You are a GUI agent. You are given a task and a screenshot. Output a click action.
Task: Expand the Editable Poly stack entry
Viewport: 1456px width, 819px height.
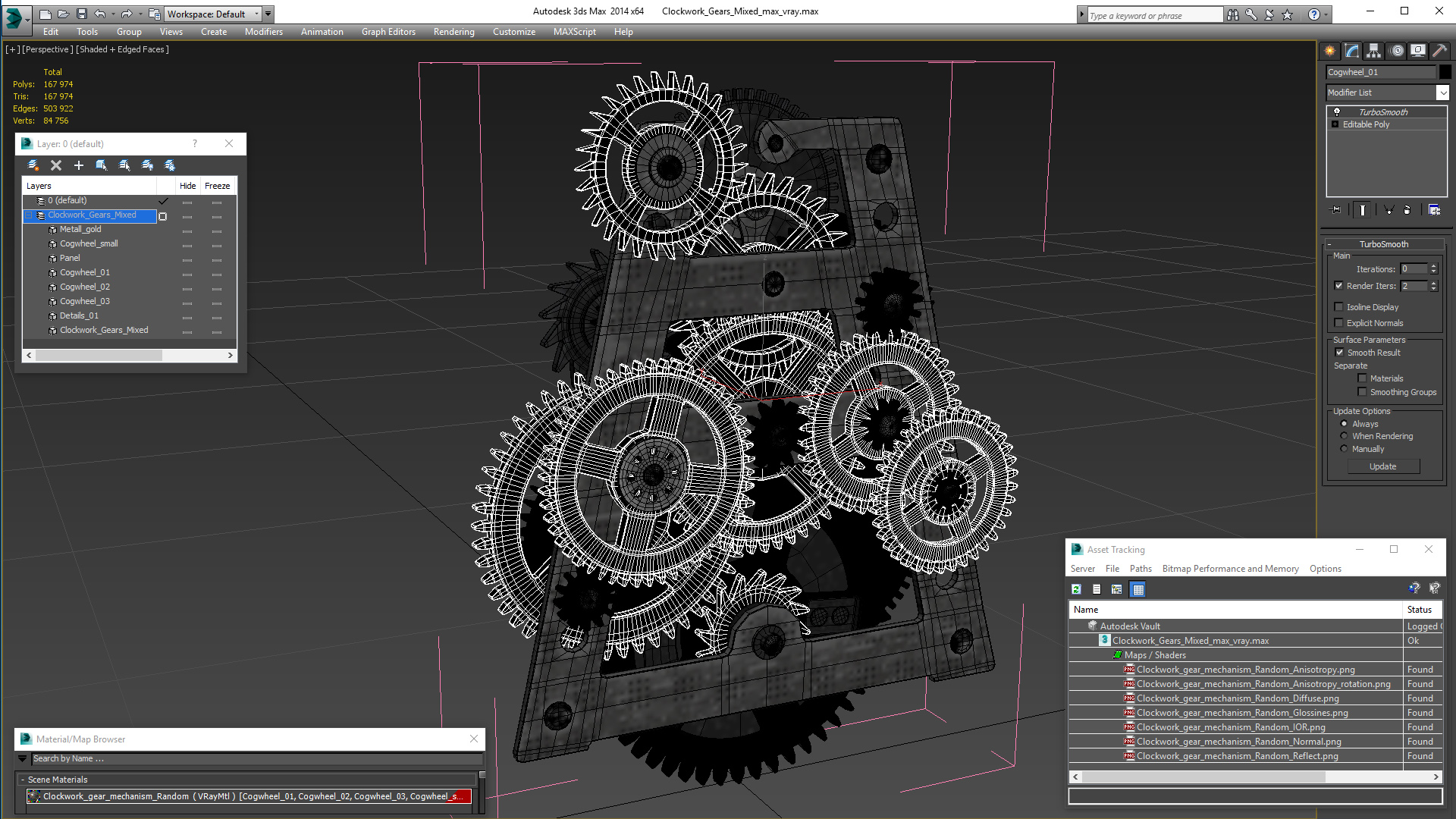(1335, 124)
